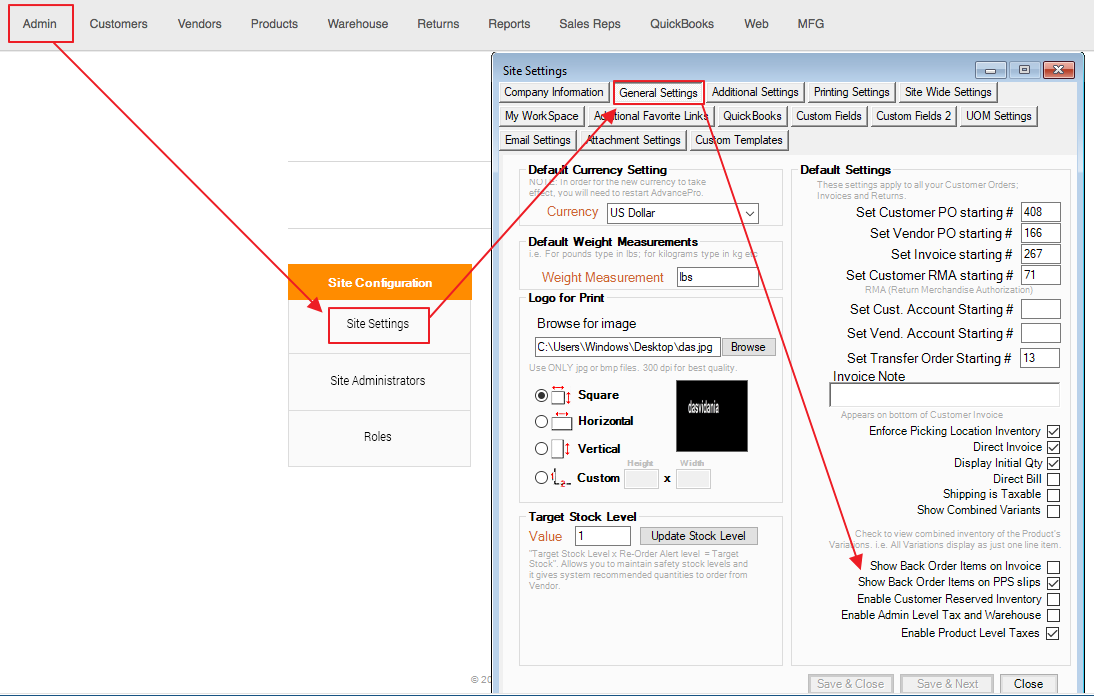The width and height of the screenshot is (1094, 696).
Task: Click the Weight Measurement input field
Action: pyautogui.click(x=717, y=277)
